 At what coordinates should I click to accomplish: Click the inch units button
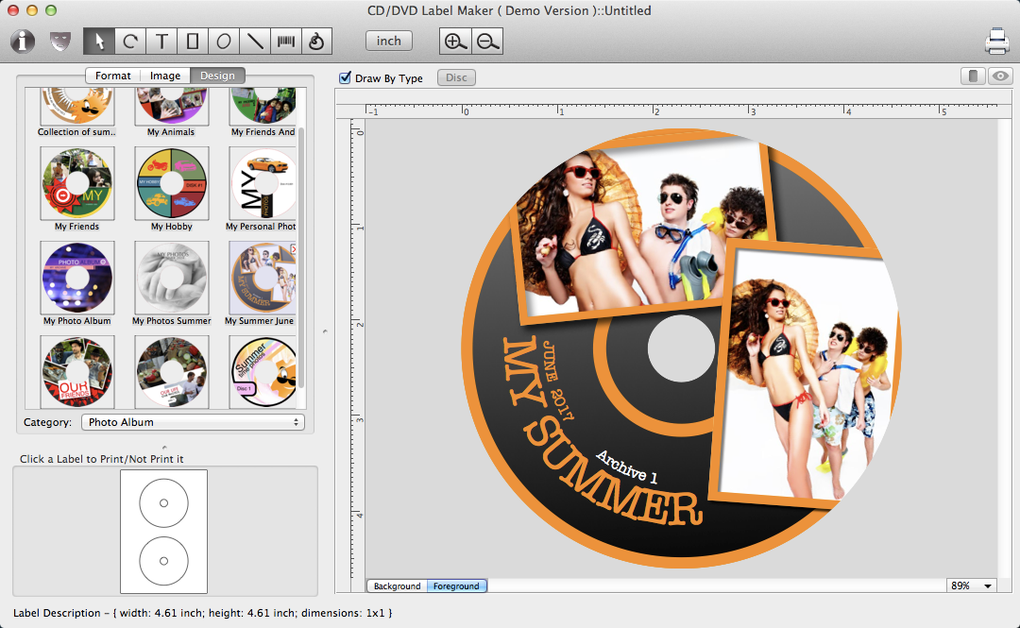[x=389, y=41]
